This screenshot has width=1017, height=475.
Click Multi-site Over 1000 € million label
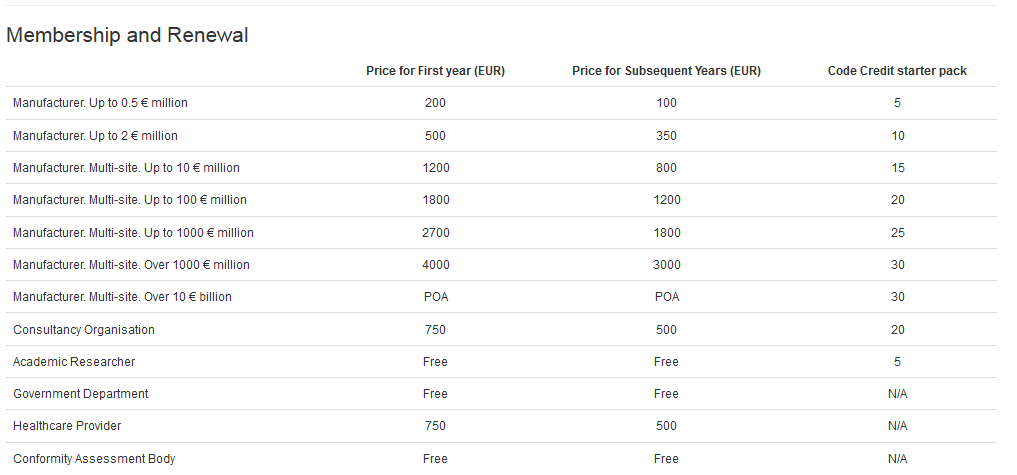click(x=131, y=265)
